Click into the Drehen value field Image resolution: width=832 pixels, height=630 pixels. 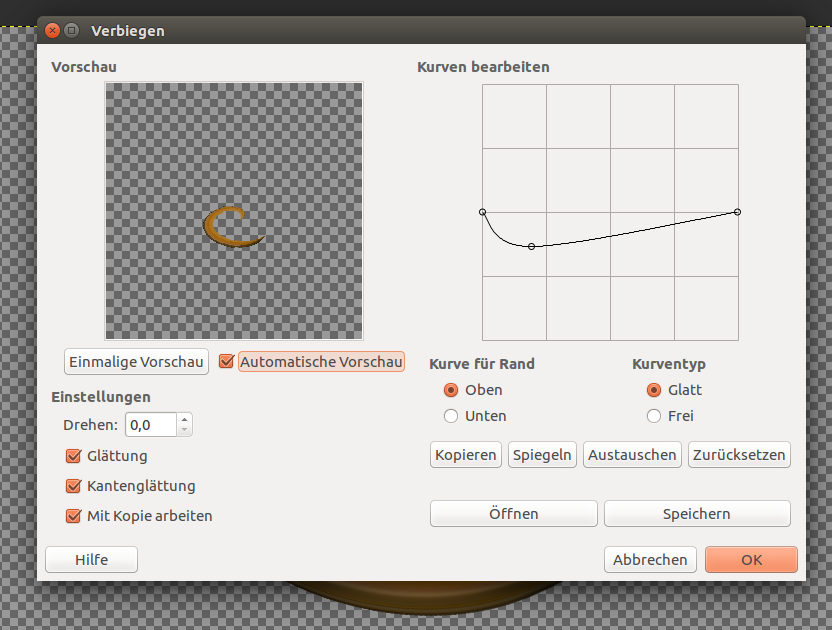point(150,425)
